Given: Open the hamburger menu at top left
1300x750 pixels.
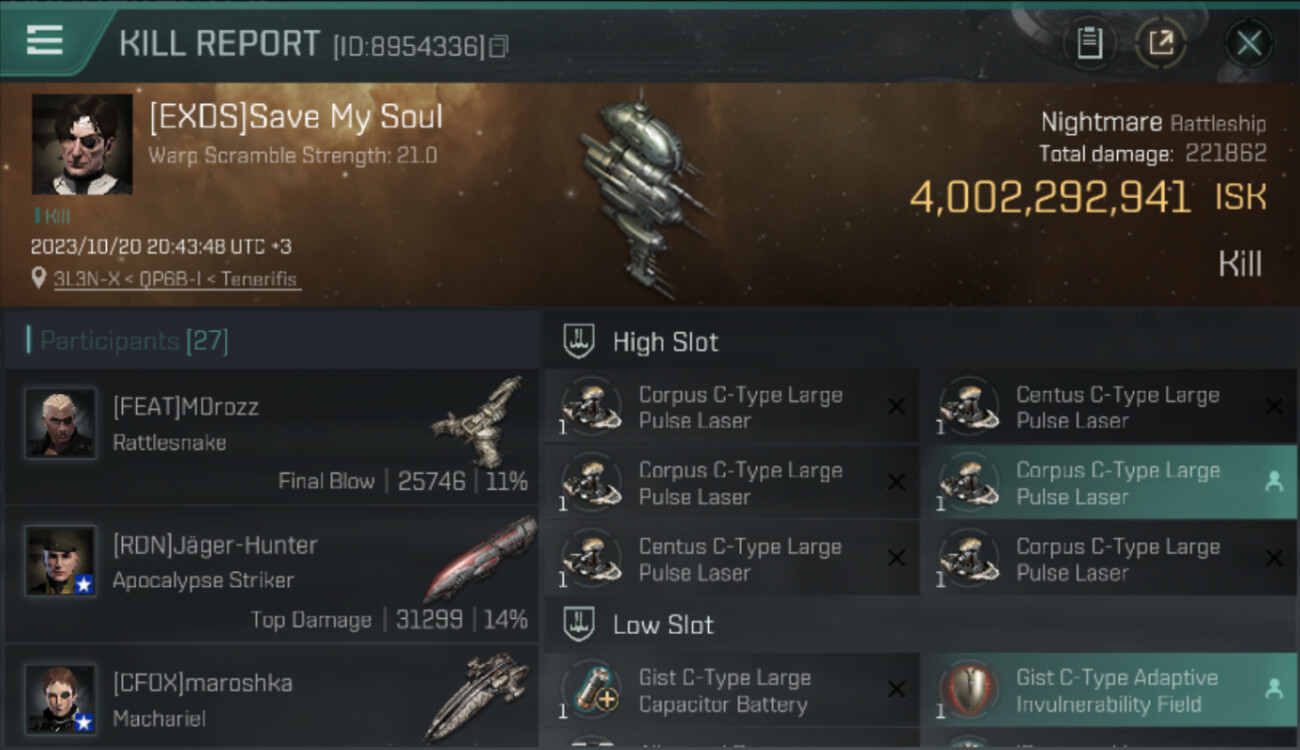Looking at the screenshot, I should point(44,42).
